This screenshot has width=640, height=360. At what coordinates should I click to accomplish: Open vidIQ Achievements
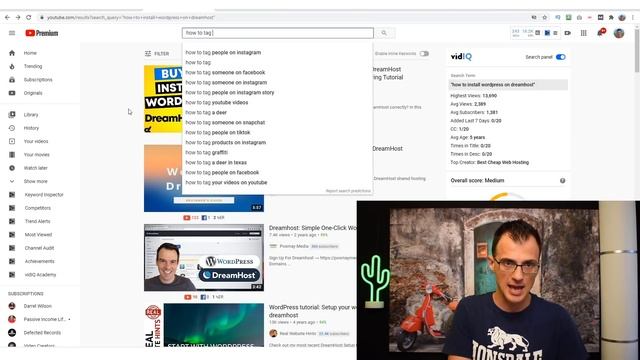pyautogui.click(x=40, y=261)
